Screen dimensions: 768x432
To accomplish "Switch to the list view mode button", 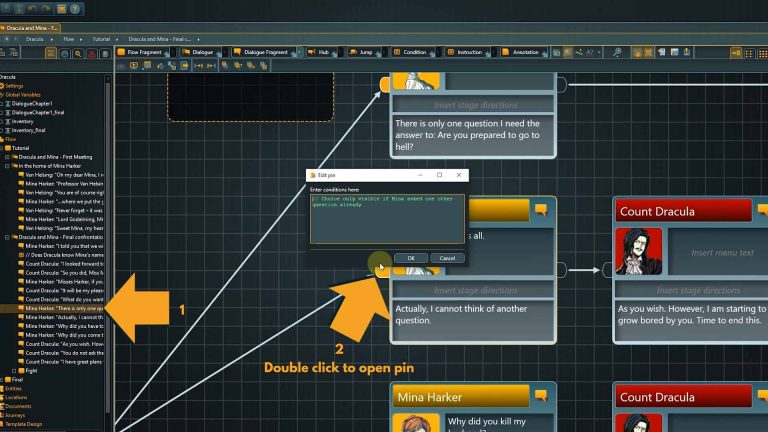I will pyautogui.click(x=749, y=53).
